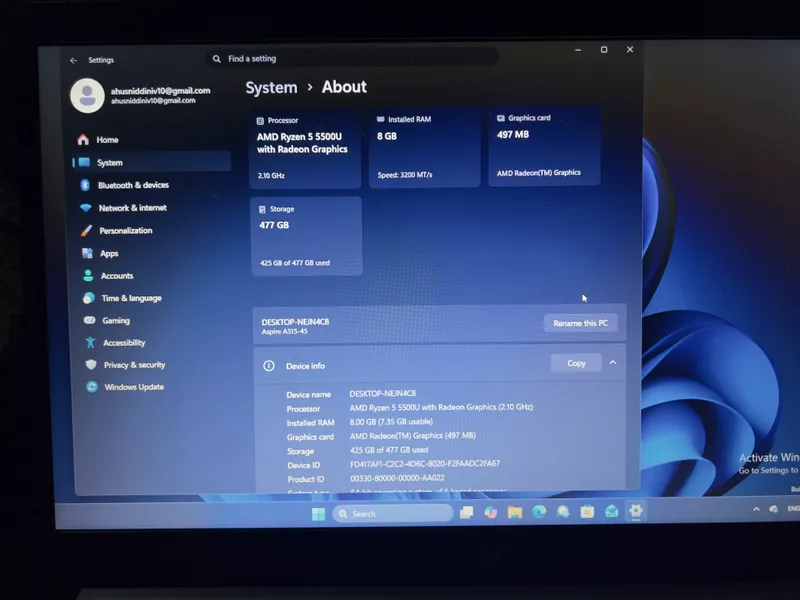Open File Explorer from the taskbar
Screen dimensions: 800x600
[515, 512]
